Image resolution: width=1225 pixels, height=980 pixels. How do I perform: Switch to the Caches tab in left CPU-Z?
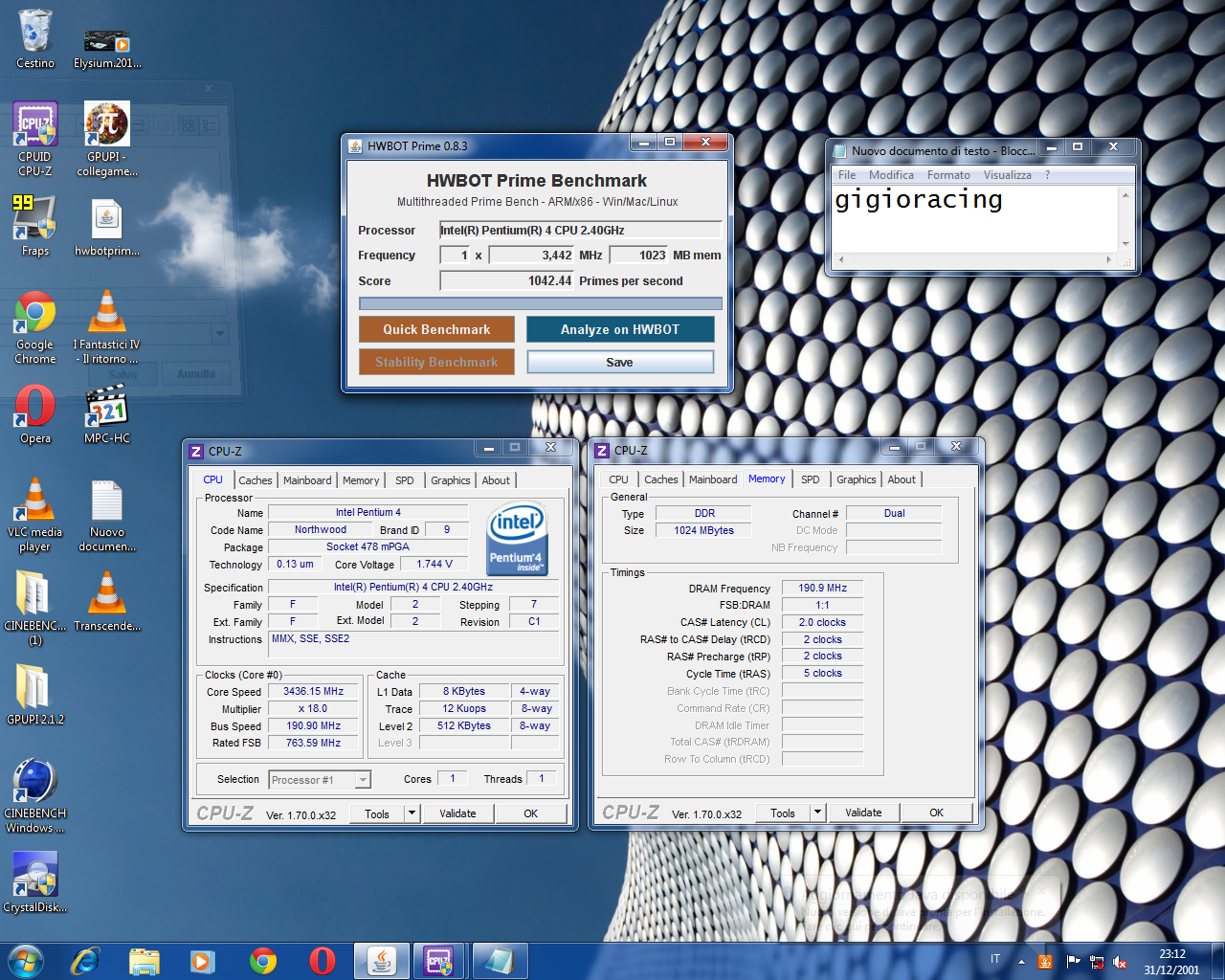click(x=256, y=480)
